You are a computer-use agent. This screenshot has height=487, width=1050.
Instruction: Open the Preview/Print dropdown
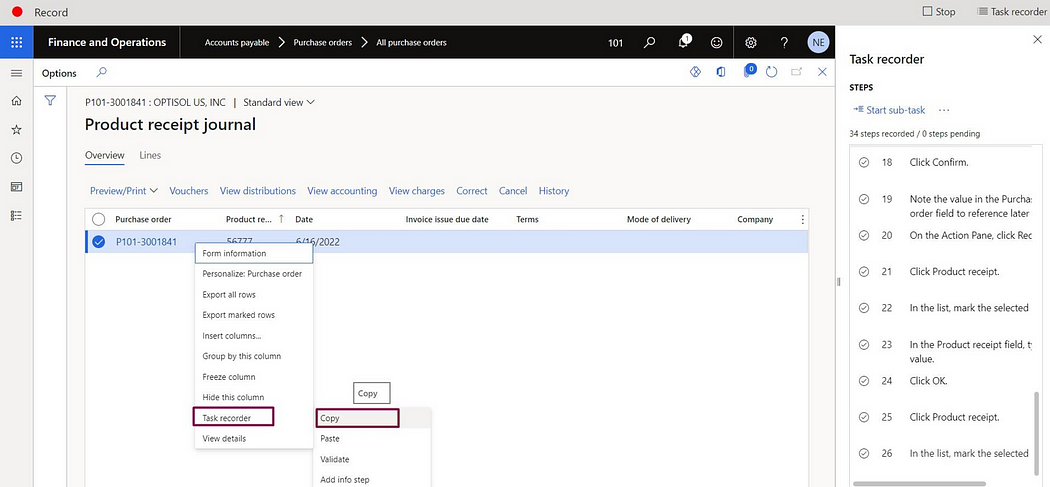pos(124,191)
